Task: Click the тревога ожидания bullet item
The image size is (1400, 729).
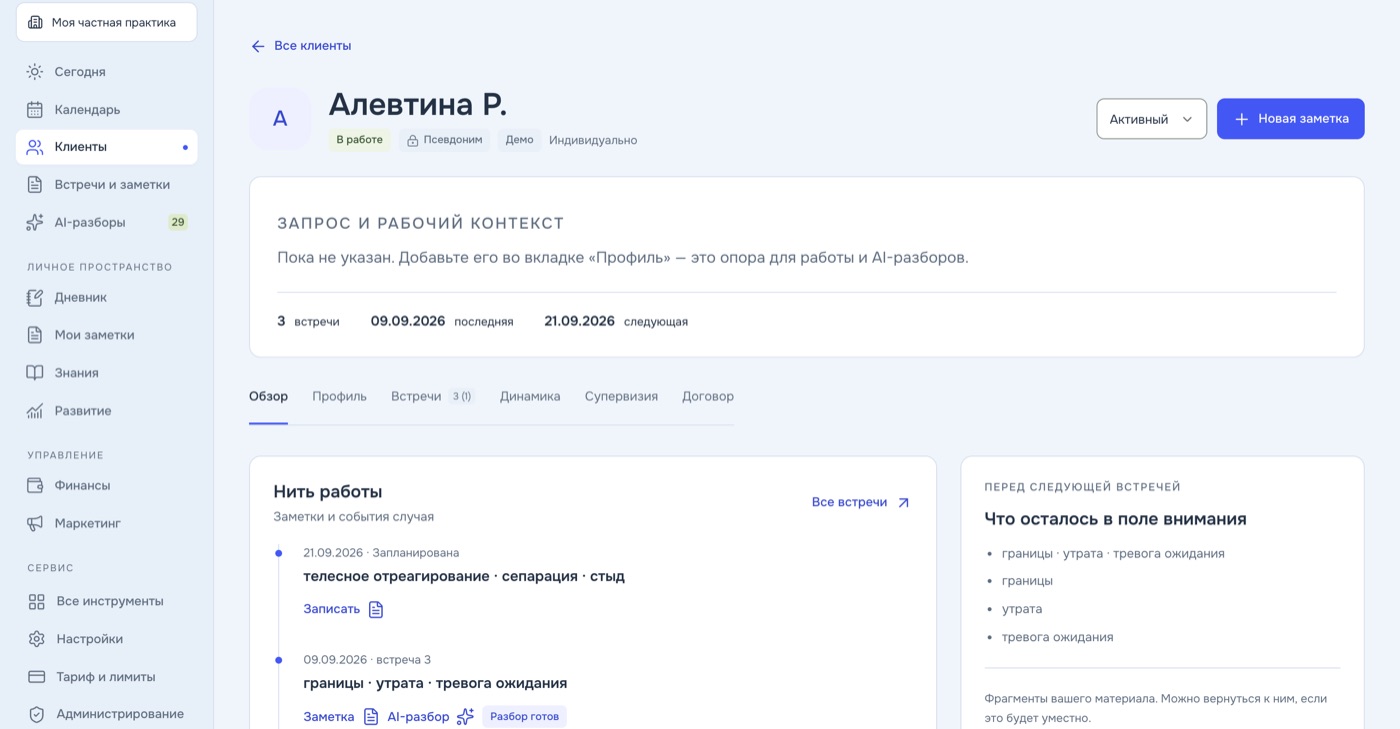Action: (x=1057, y=637)
